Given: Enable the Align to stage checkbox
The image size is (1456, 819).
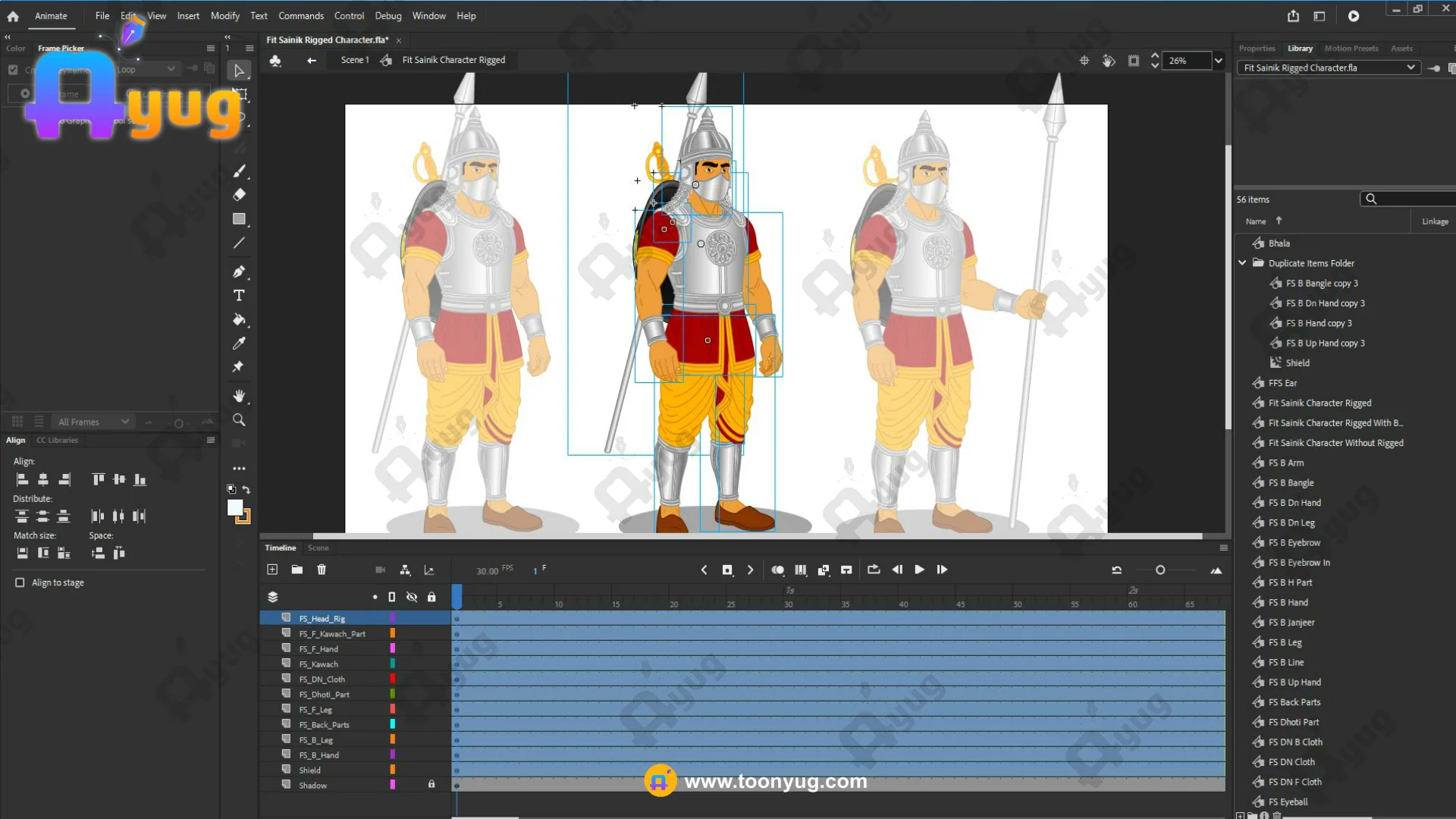Looking at the screenshot, I should (20, 582).
